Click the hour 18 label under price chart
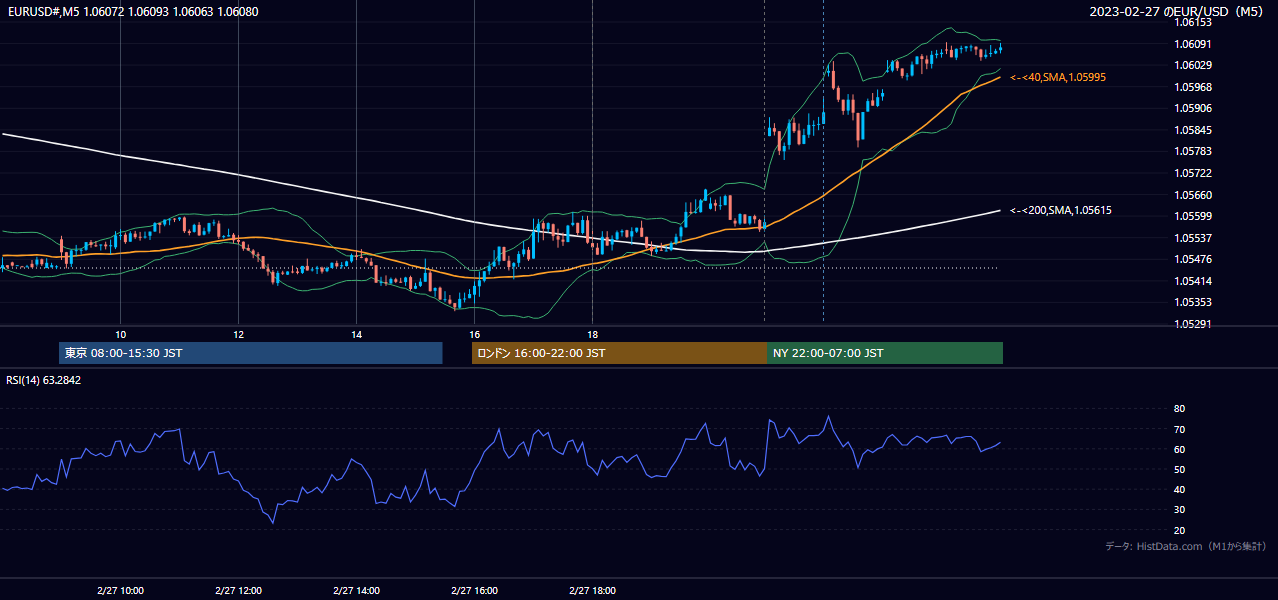The image size is (1278, 600). click(592, 334)
